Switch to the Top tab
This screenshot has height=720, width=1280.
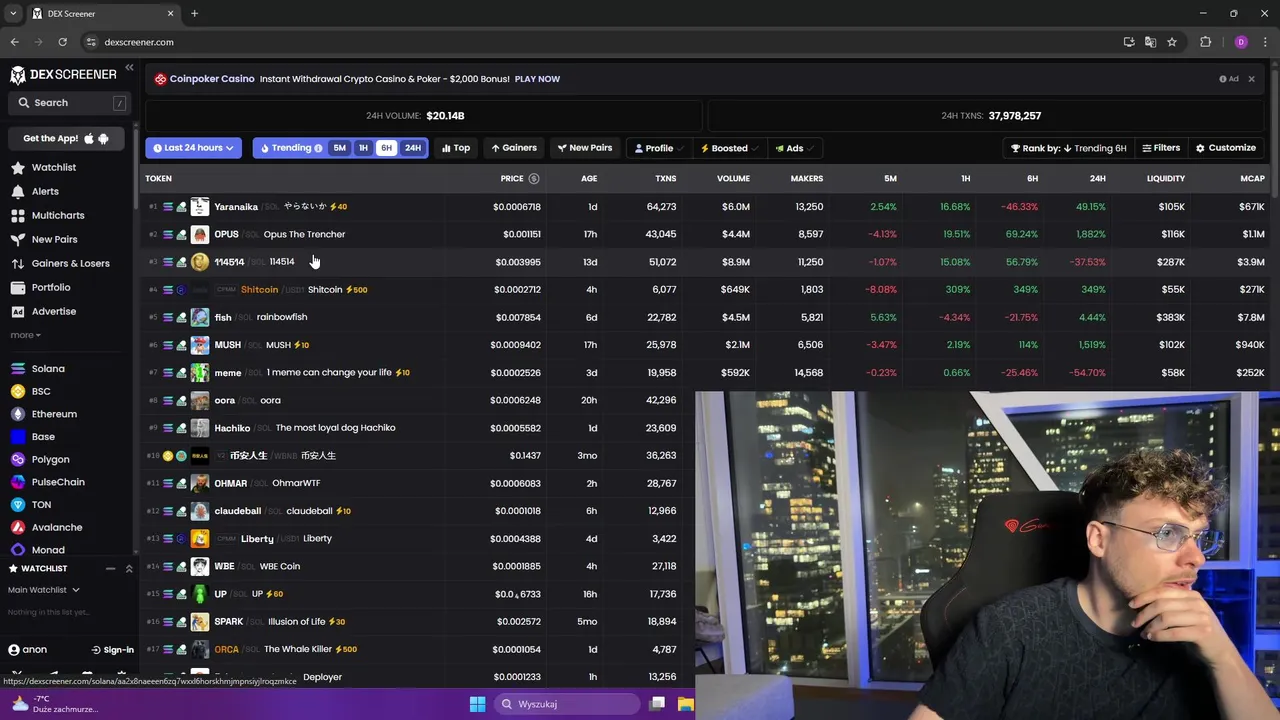(456, 148)
